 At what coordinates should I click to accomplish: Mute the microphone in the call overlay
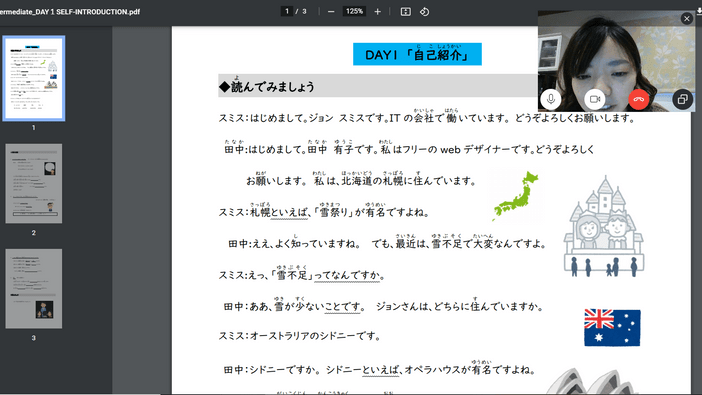[551, 99]
